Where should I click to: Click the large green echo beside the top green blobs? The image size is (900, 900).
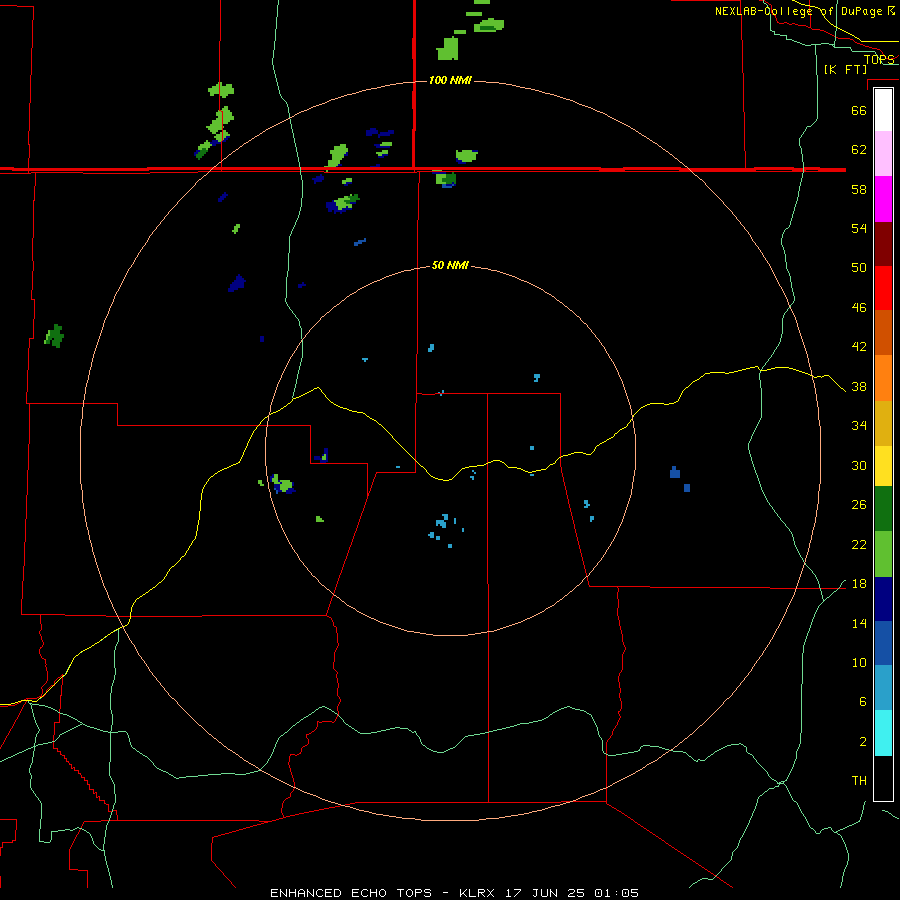(448, 49)
